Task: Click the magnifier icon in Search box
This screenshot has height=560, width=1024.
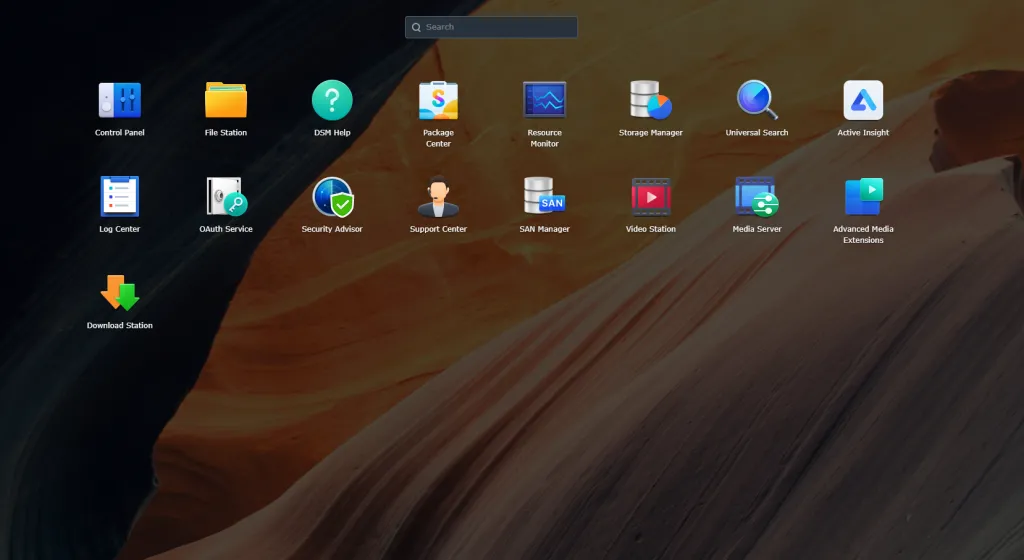Action: coord(416,27)
